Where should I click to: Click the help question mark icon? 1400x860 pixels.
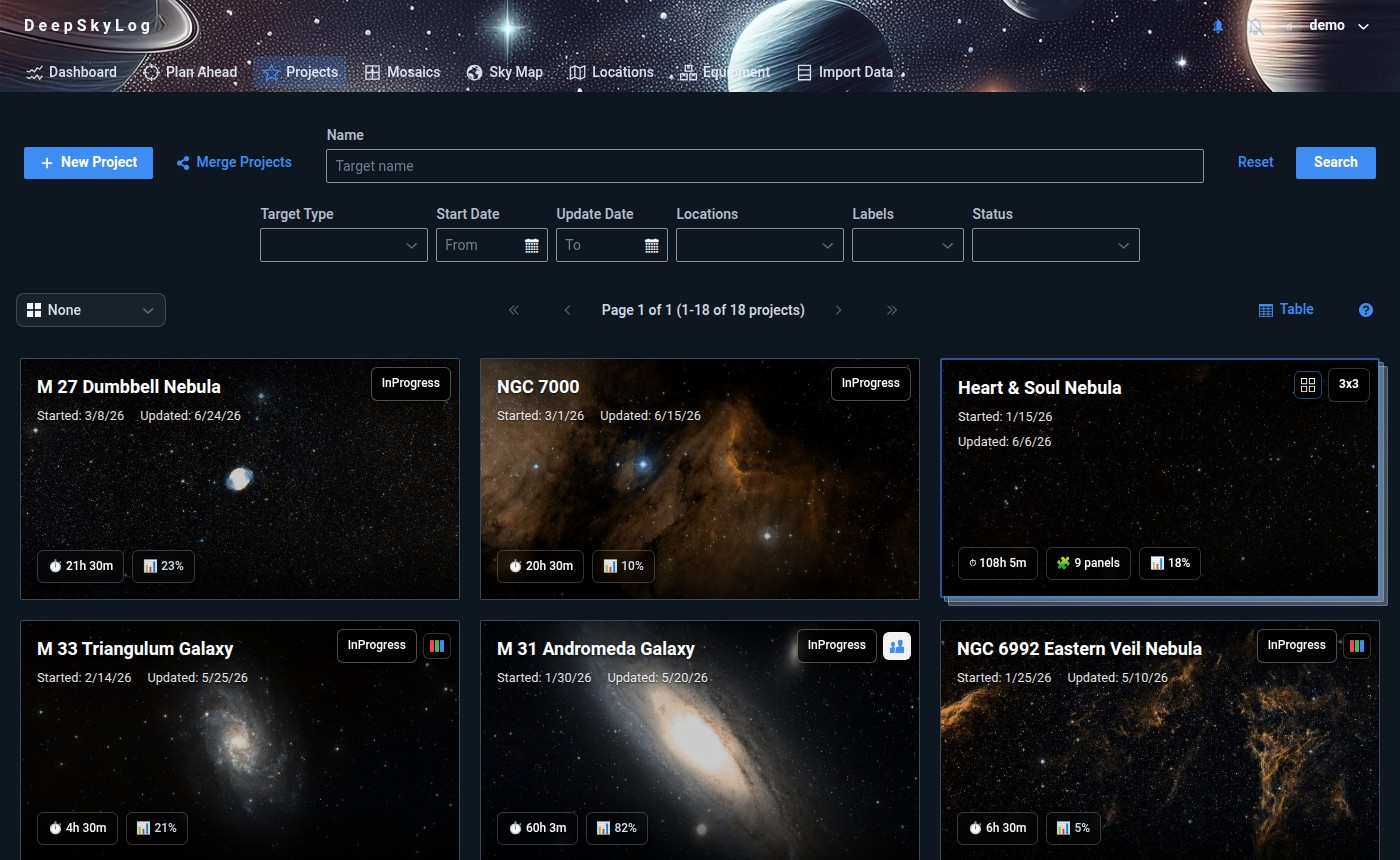1366,310
